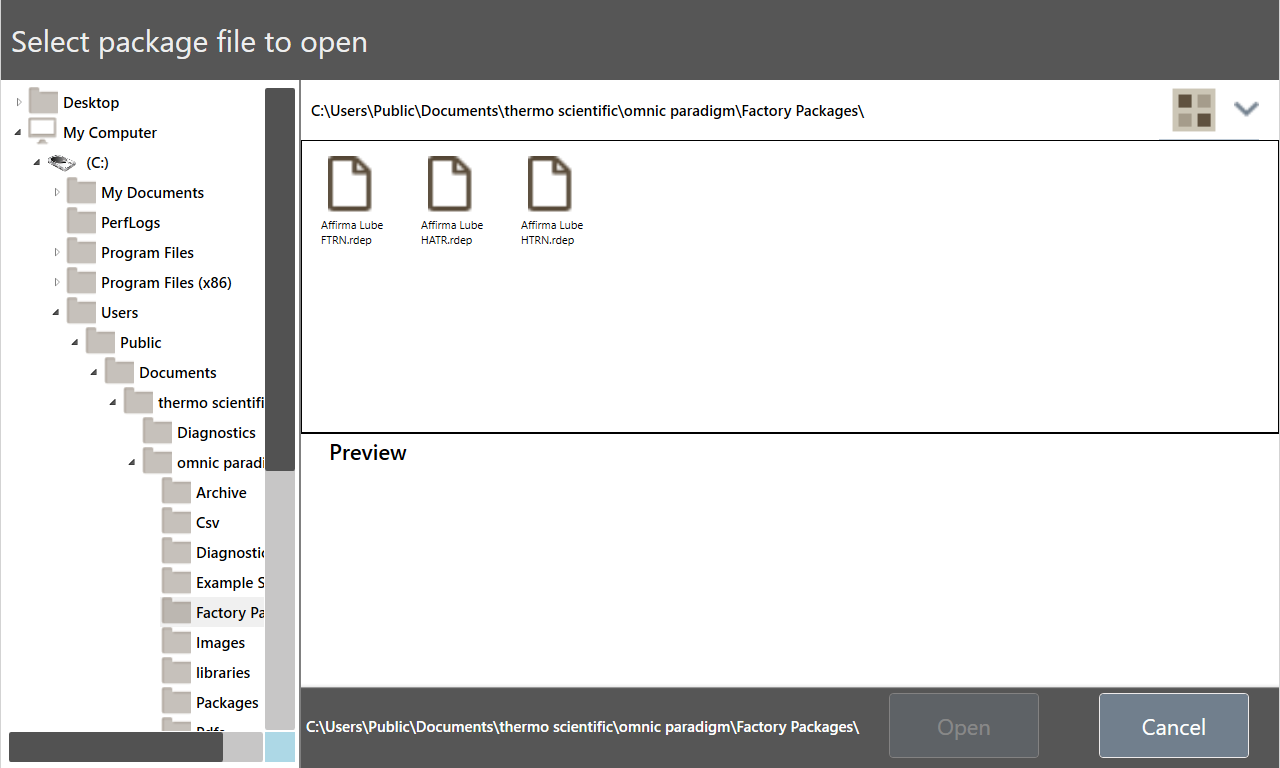Select the Images folder in tree
This screenshot has height=768, width=1280.
[x=220, y=642]
